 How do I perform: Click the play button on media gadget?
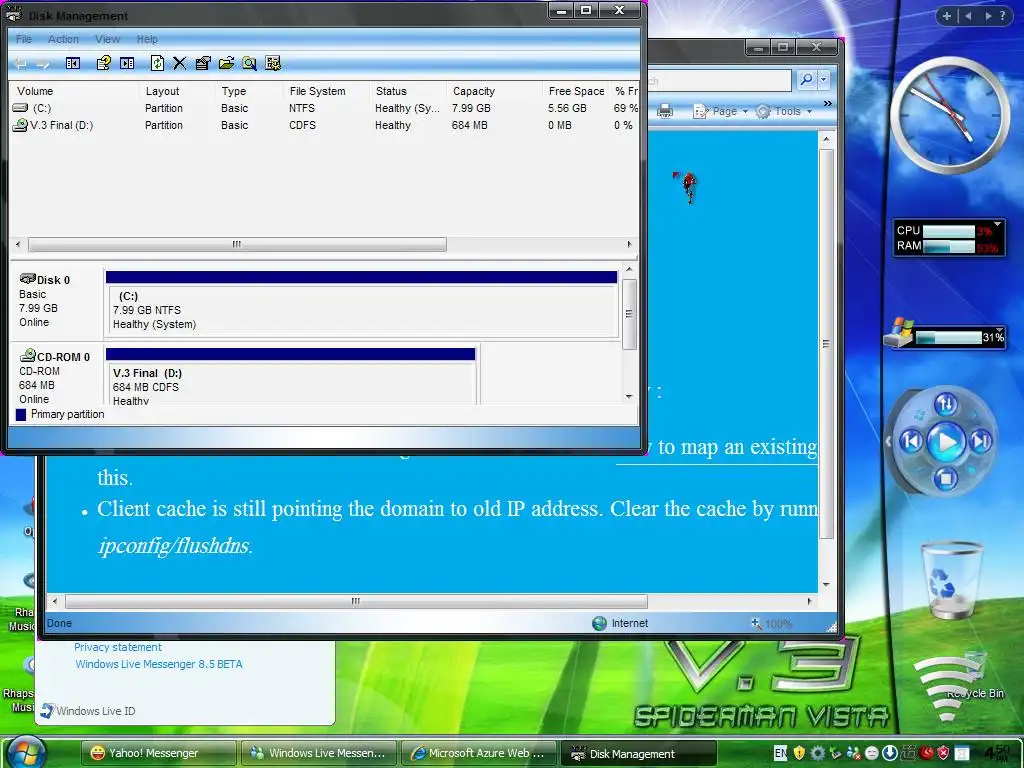[x=946, y=442]
